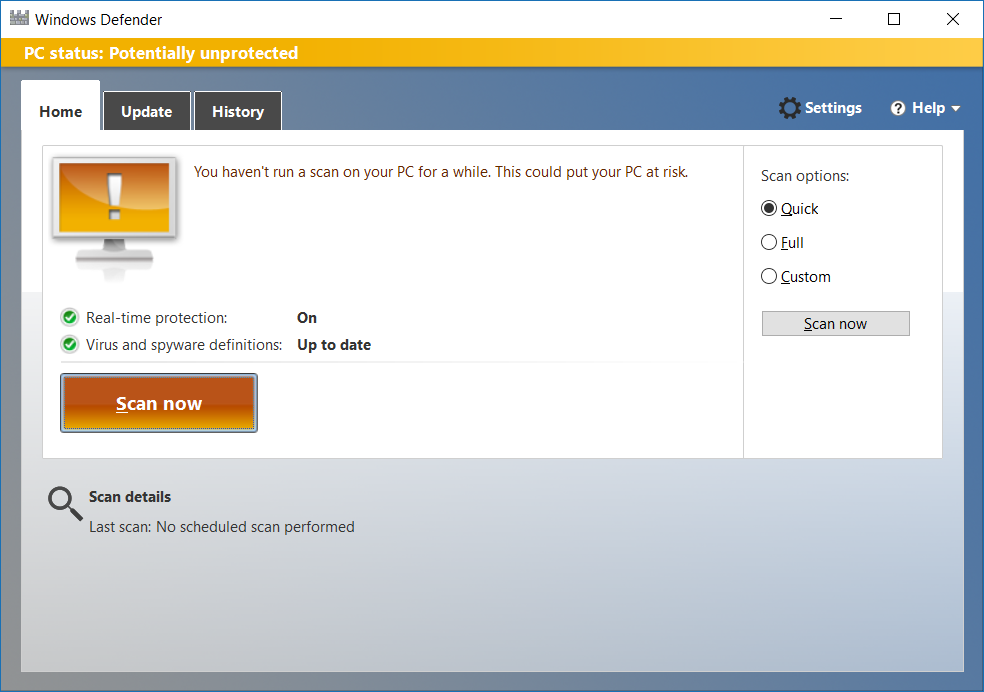Maximize the Windows Defender window
Viewport: 984px width, 692px height.
point(894,19)
